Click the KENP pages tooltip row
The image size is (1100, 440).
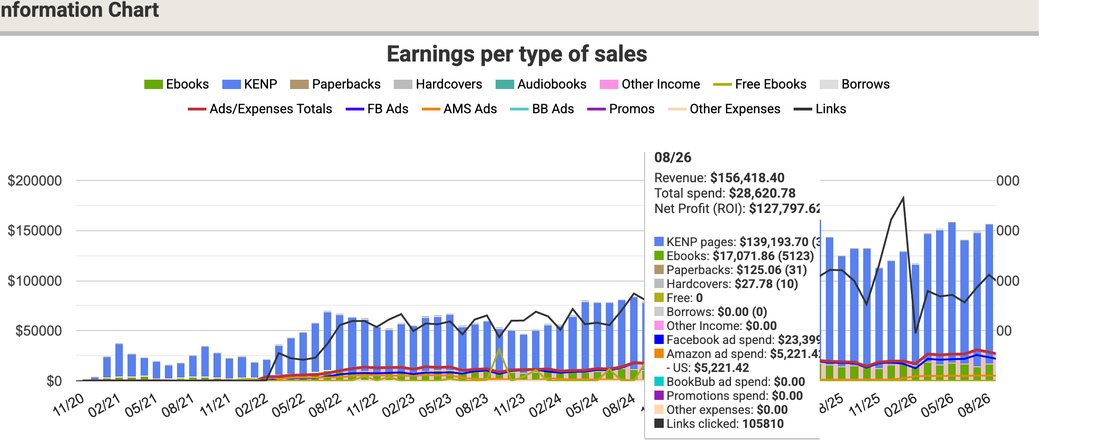[737, 241]
